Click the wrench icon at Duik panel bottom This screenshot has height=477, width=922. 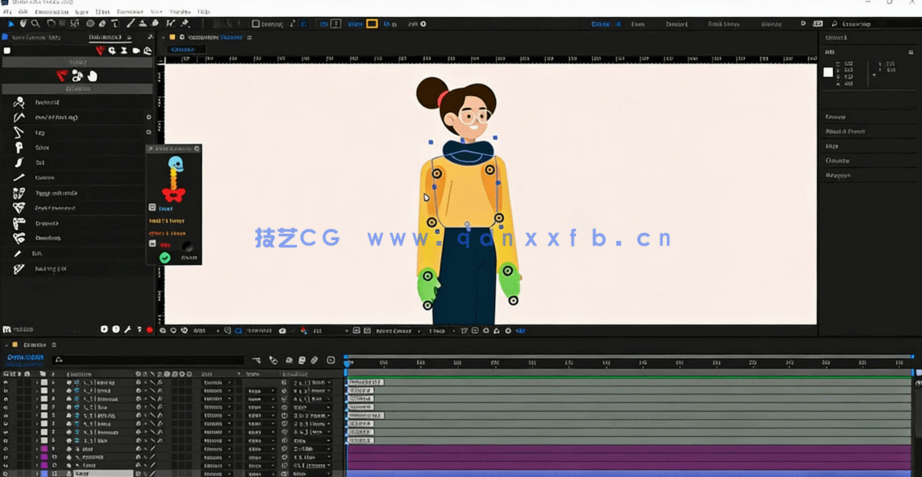click(x=128, y=329)
